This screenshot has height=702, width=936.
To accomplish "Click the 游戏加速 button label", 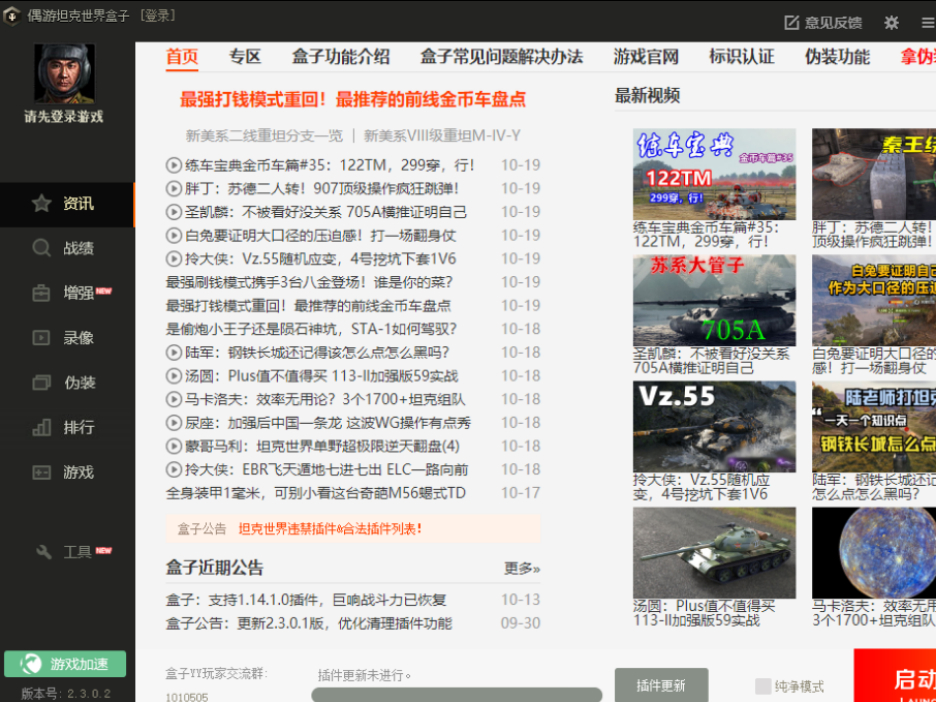I will click(x=79, y=664).
